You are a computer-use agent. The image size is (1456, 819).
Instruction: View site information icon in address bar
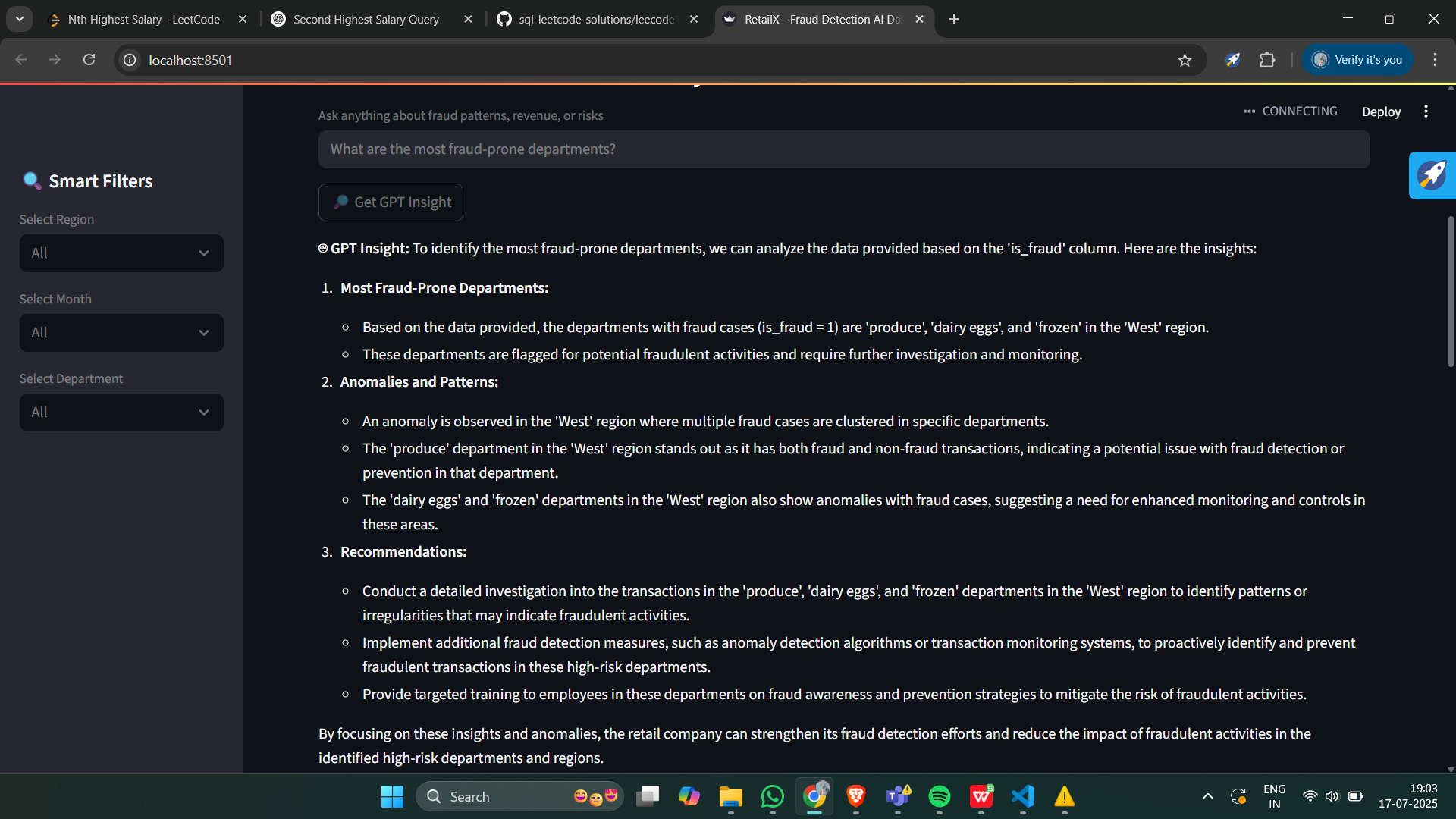point(130,60)
